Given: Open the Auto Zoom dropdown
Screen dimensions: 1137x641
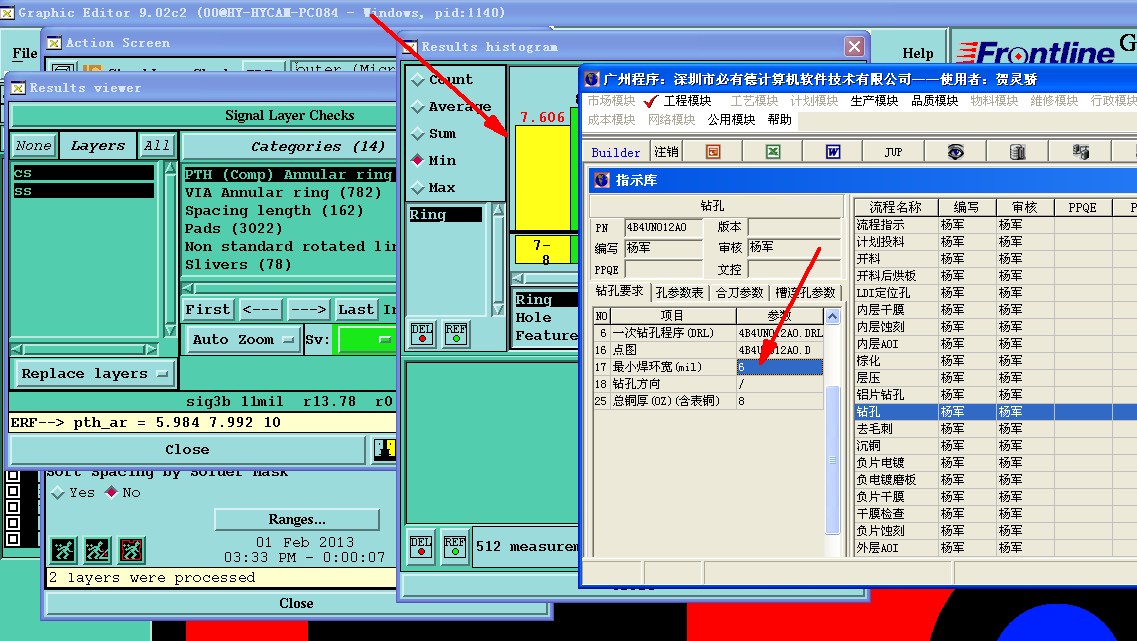Looking at the screenshot, I should [243, 339].
